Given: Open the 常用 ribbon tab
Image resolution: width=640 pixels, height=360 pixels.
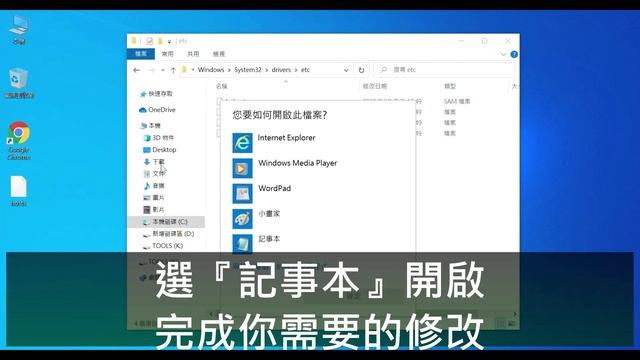Looking at the screenshot, I should (167, 54).
